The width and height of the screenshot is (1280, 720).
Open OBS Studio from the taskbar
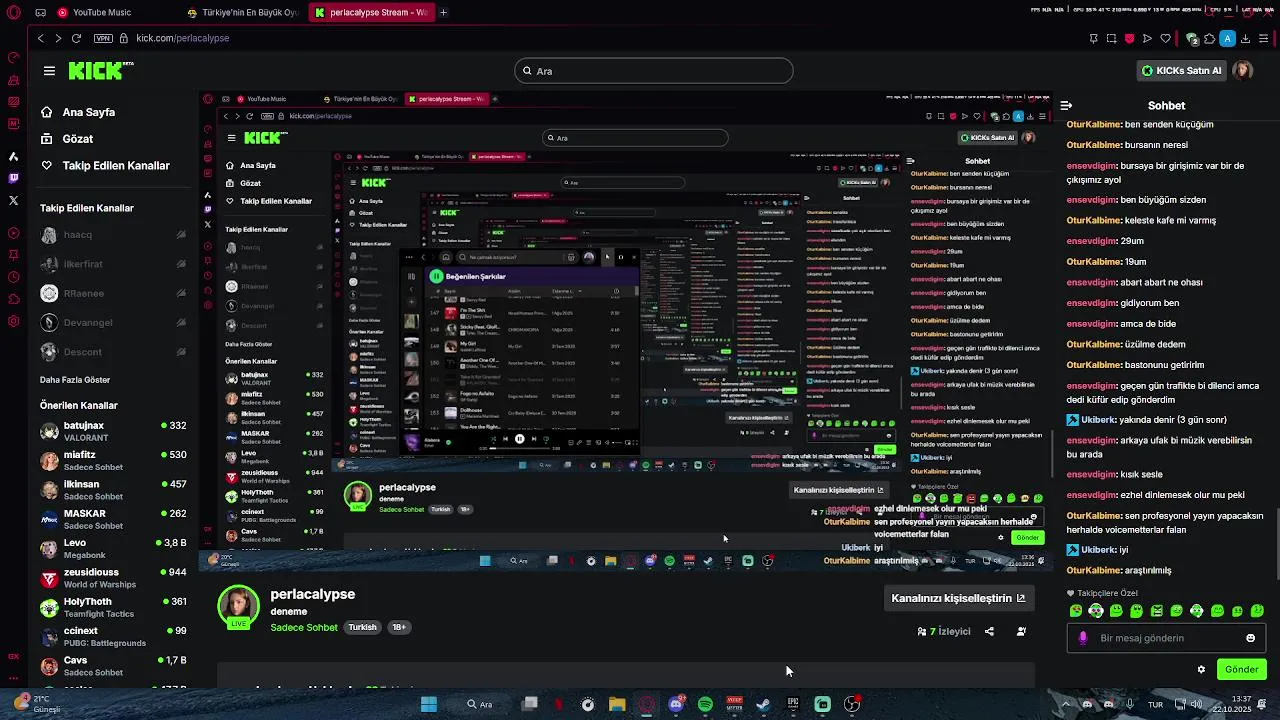(x=852, y=704)
